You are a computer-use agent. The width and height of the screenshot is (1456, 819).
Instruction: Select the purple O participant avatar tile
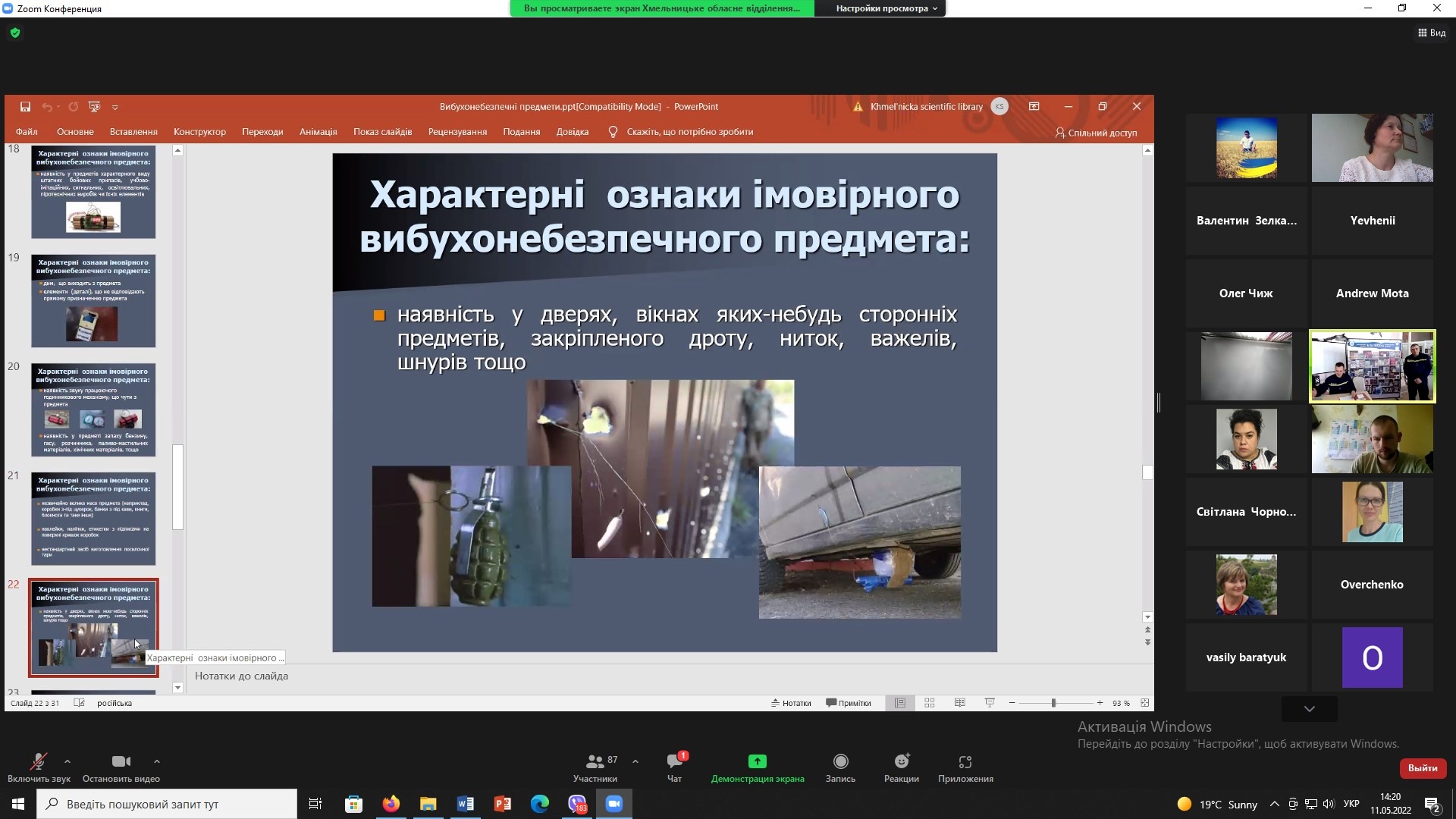coord(1372,657)
